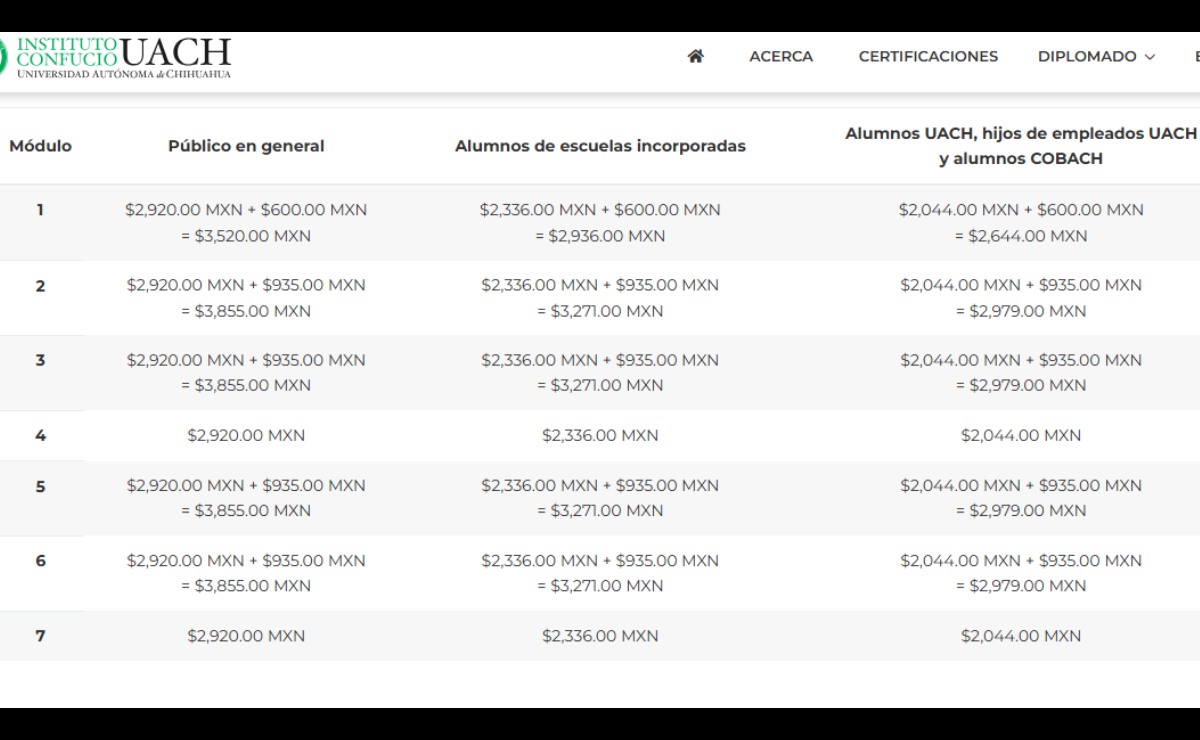This screenshot has height=740, width=1200.
Task: Click the 'Alumnos UACH, hijos de empleados' header
Action: pos(1021,145)
